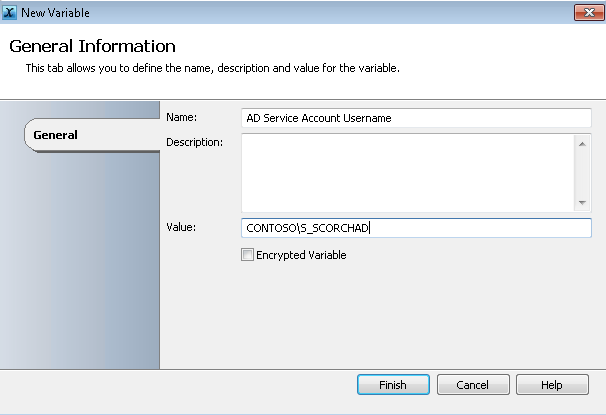Enable the Encrypted Variable checkbox
The image size is (606, 415).
pyautogui.click(x=247, y=255)
